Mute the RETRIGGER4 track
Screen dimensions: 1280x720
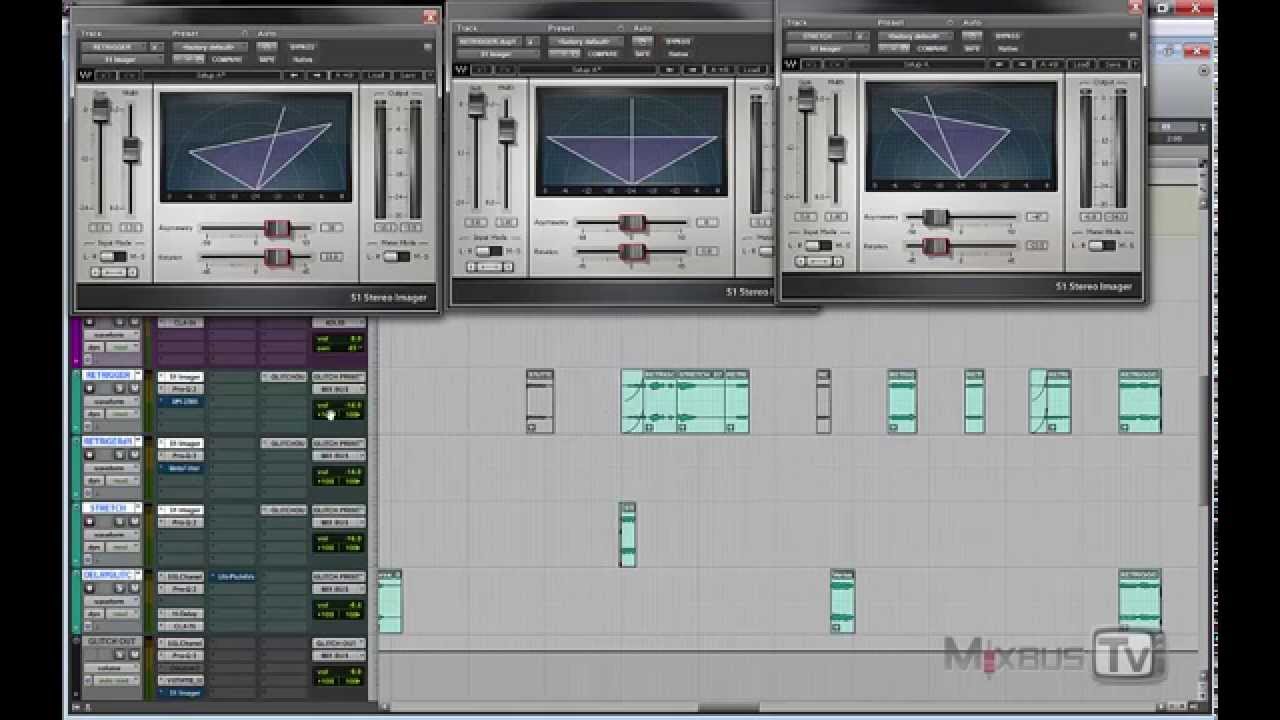pos(134,454)
